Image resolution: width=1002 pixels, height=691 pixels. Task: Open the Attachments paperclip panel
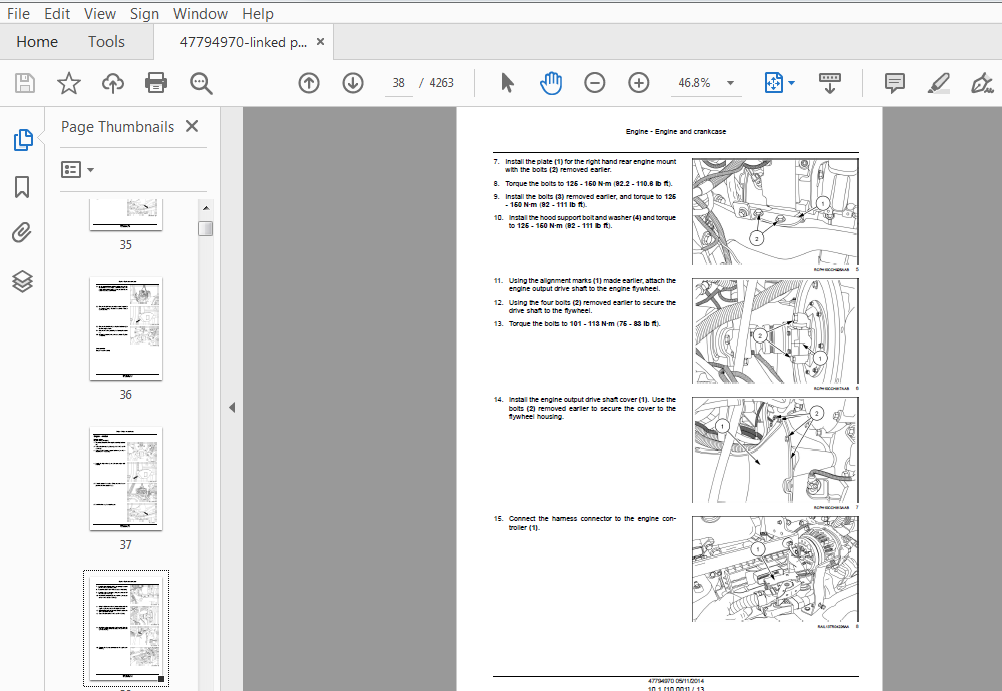pos(22,233)
